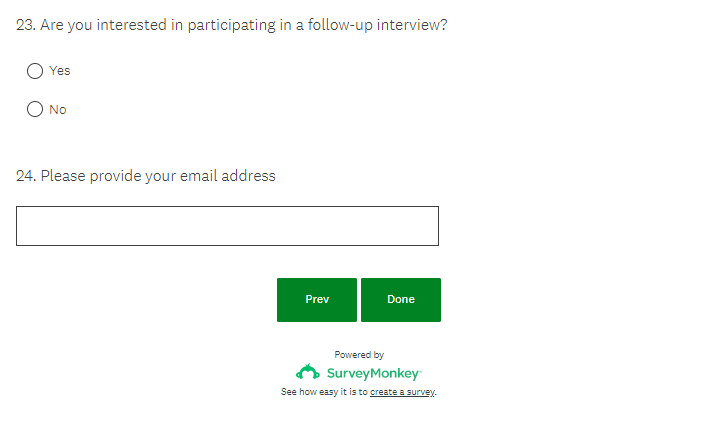Click the "Yes" option label text
This screenshot has width=727, height=430.
(60, 71)
